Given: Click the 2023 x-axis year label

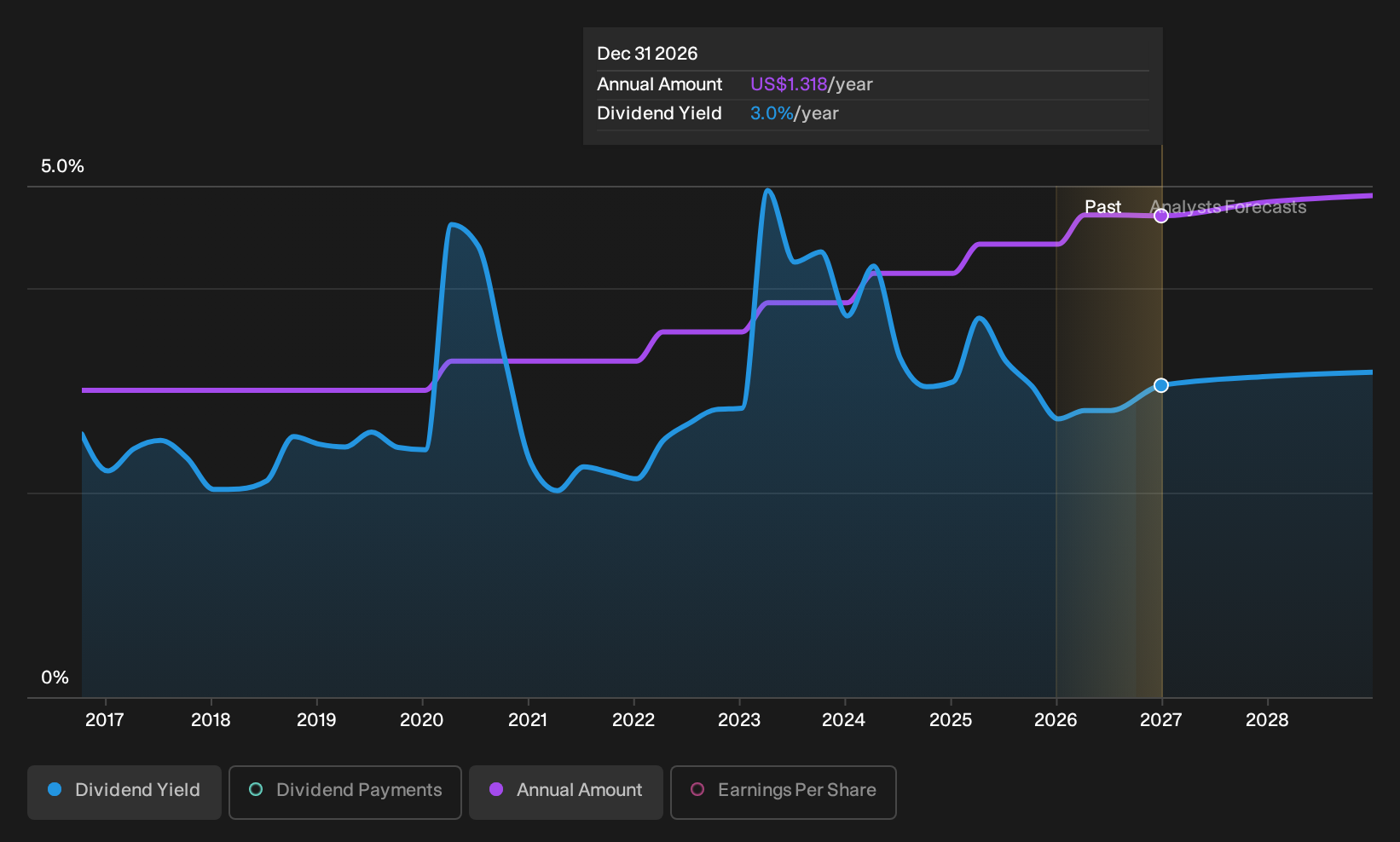Looking at the screenshot, I should [739, 720].
